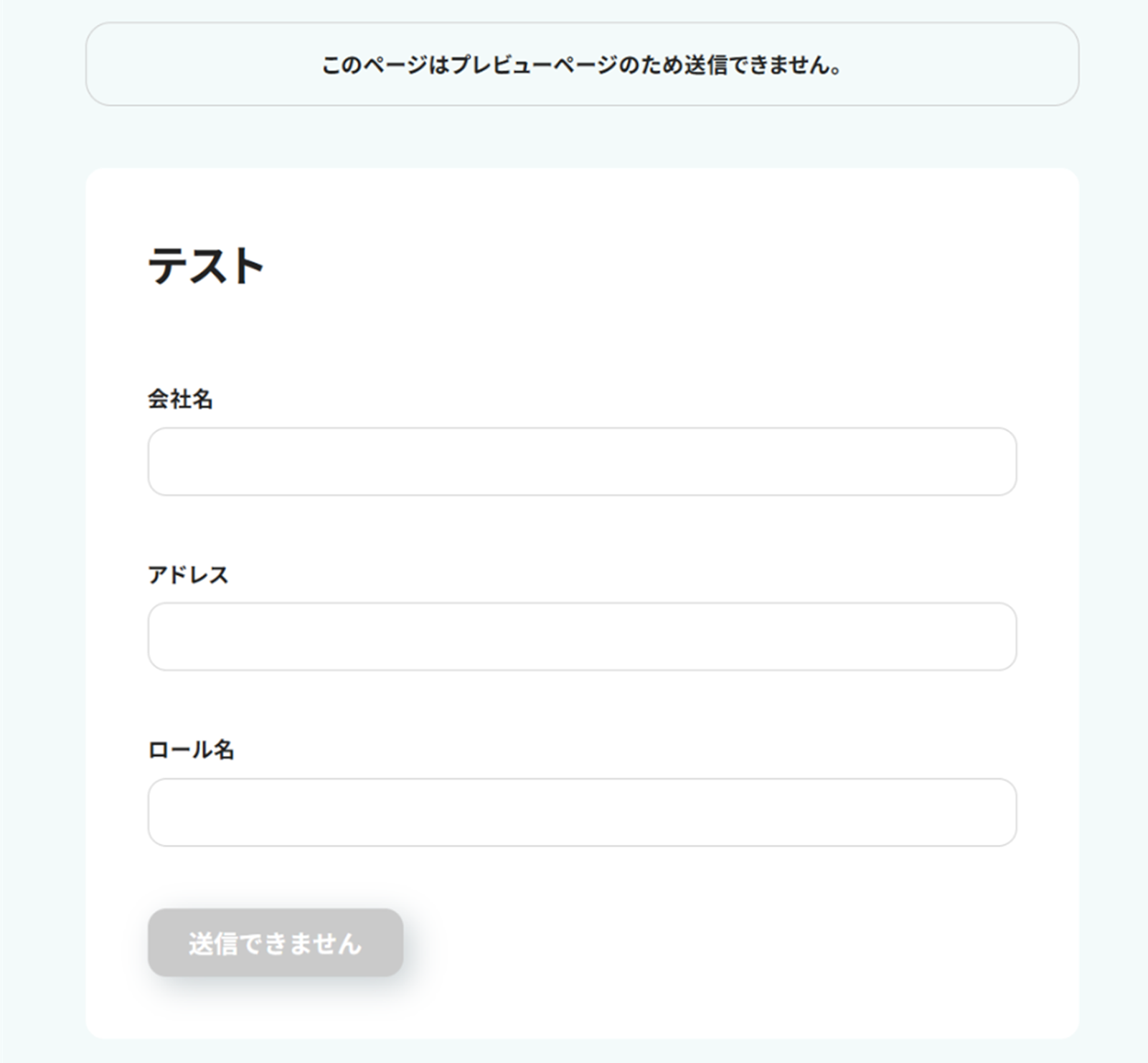1148x1063 pixels.
Task: Click the テスト form heading
Action: [206, 266]
